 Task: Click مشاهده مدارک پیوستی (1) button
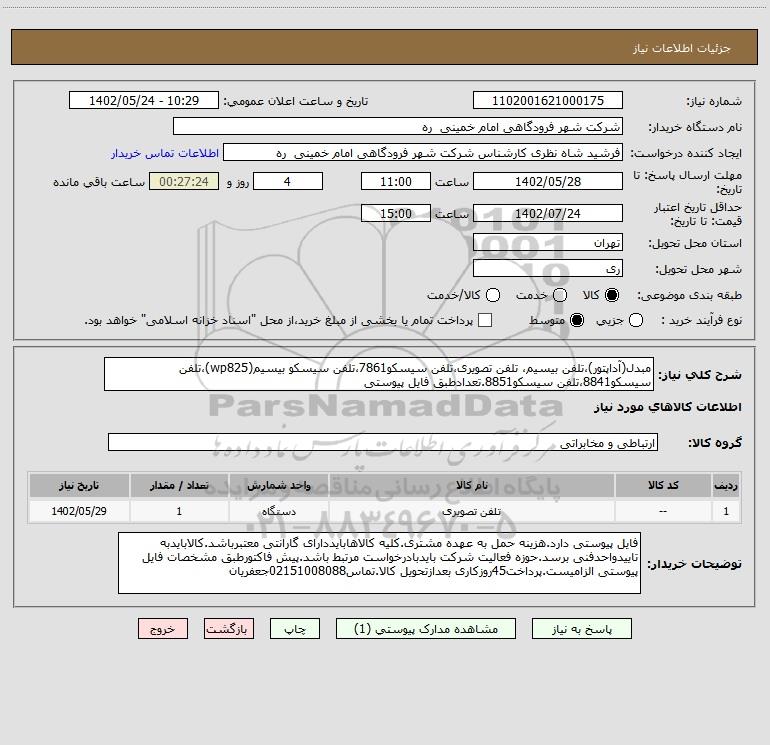tap(426, 629)
